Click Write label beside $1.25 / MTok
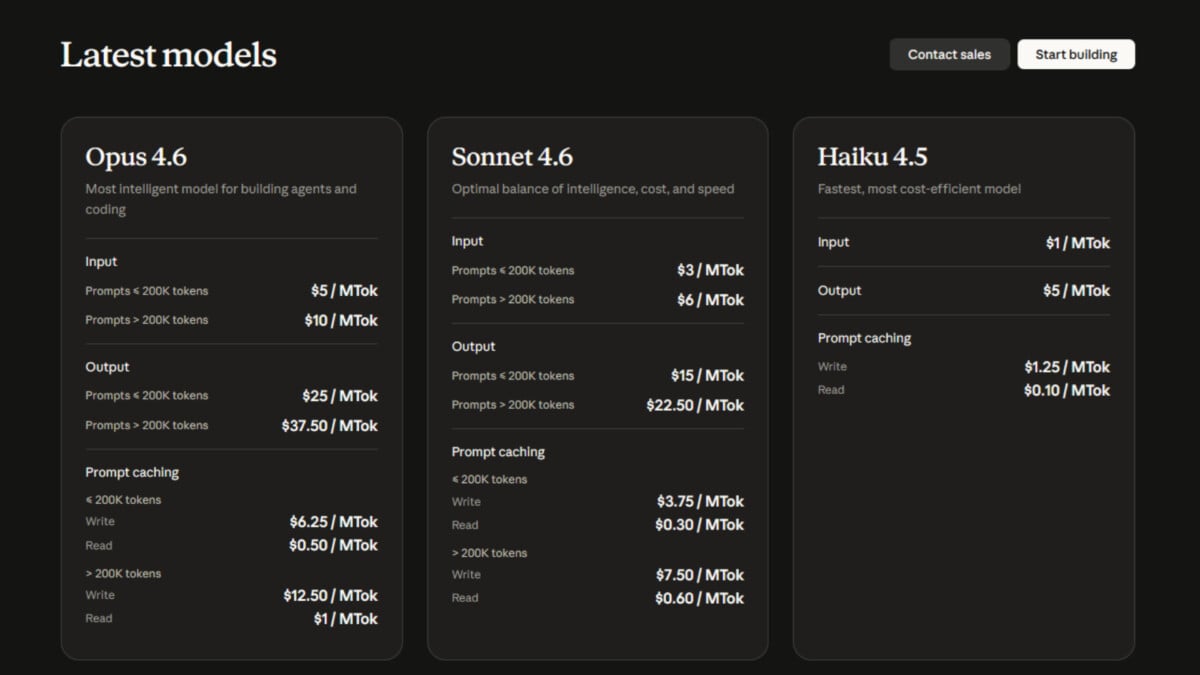Viewport: 1200px width, 675px height. (x=832, y=367)
